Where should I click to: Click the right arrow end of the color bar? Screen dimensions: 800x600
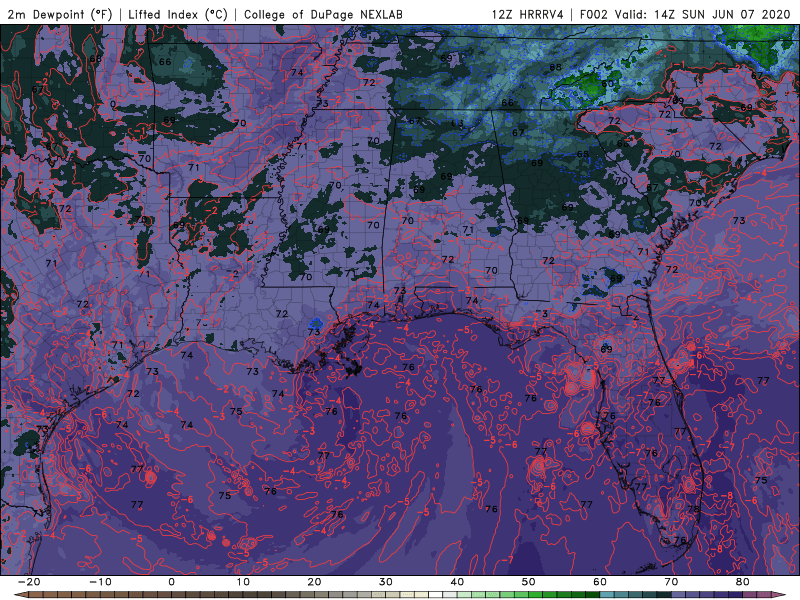[778, 595]
